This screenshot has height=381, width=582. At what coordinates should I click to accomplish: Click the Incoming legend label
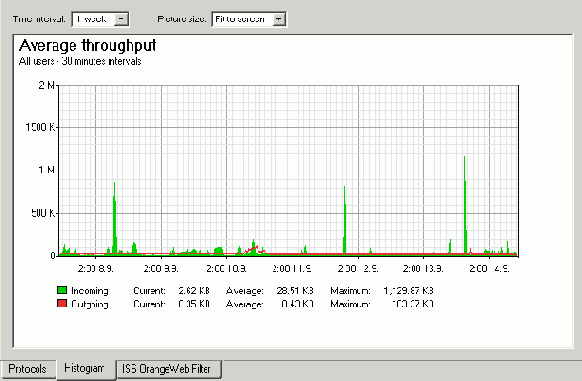90,291
